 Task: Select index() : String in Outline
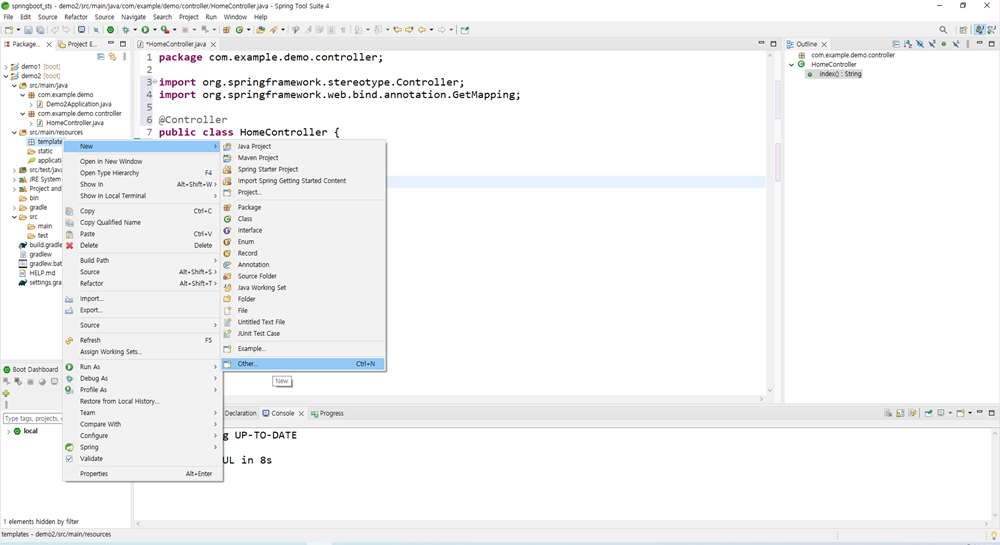point(840,74)
